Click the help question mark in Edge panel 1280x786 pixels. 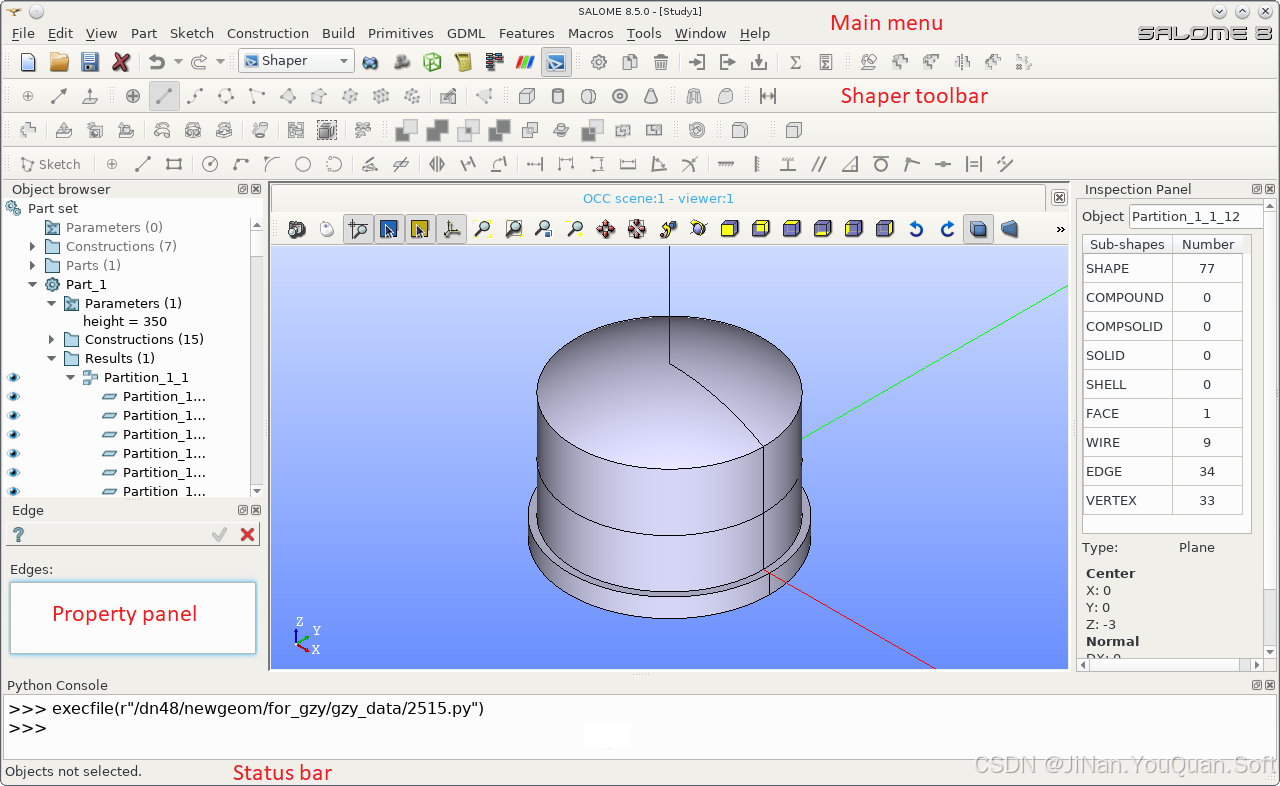tap(18, 535)
